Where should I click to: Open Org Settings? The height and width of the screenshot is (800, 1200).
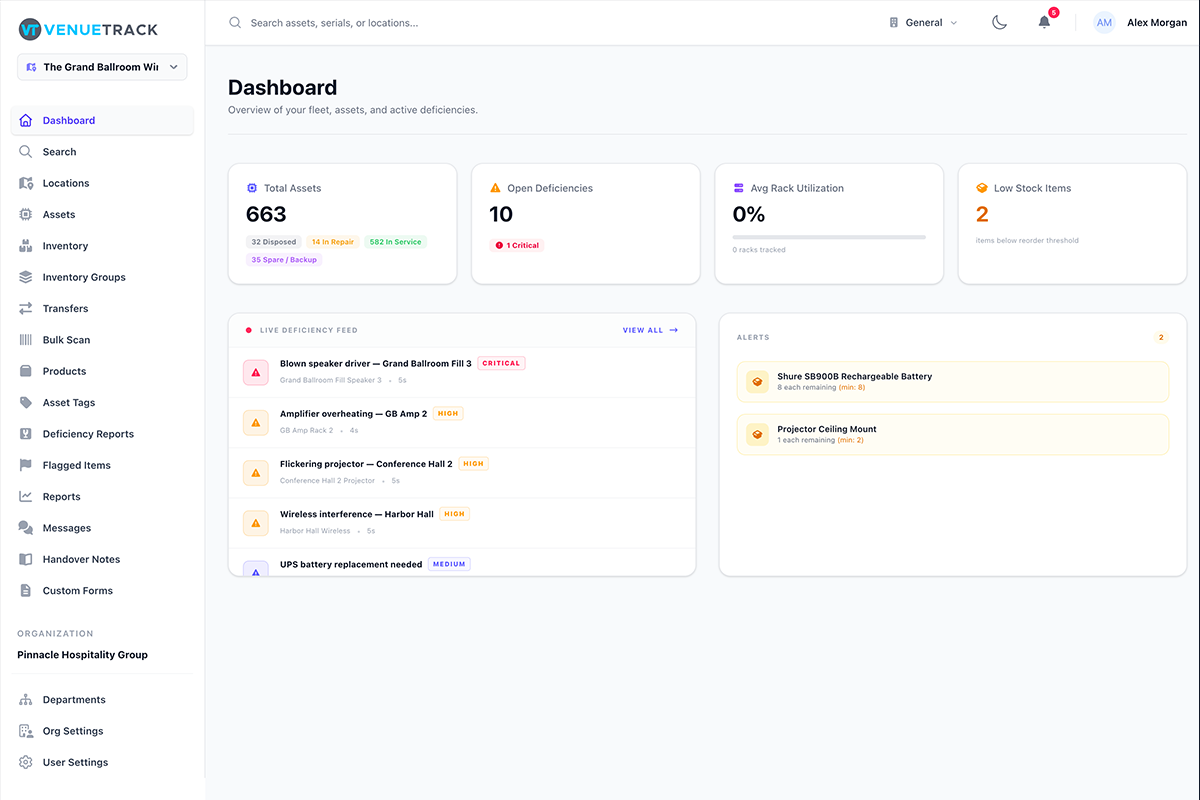pyautogui.click(x=74, y=730)
